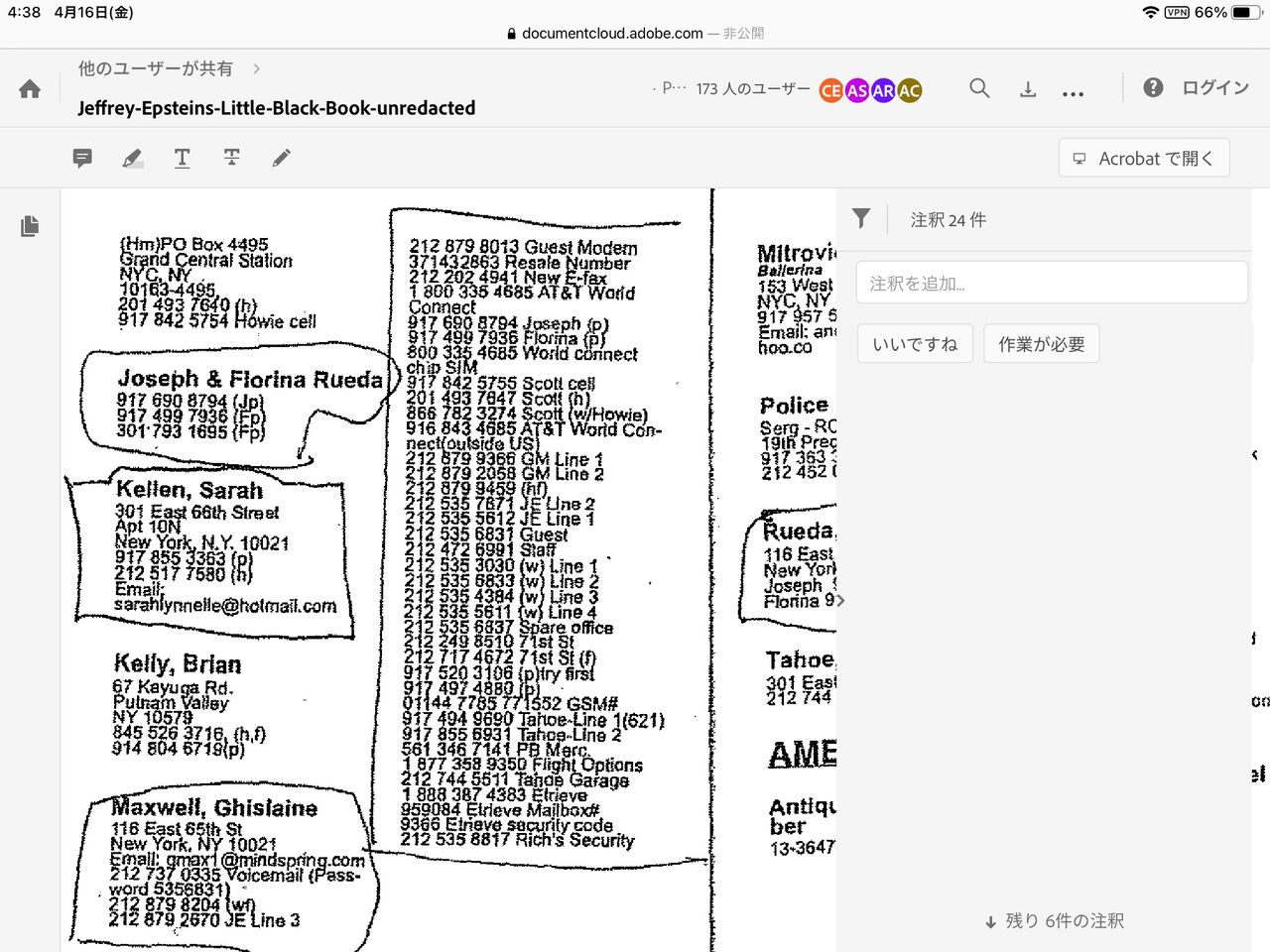Select the highlighter tool

[x=132, y=158]
